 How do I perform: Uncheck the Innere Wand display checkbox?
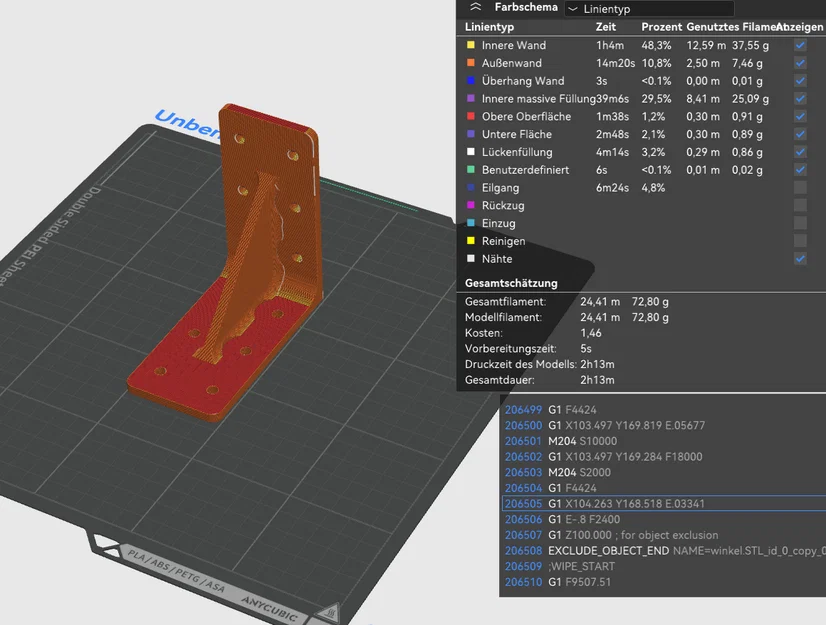coord(800,45)
